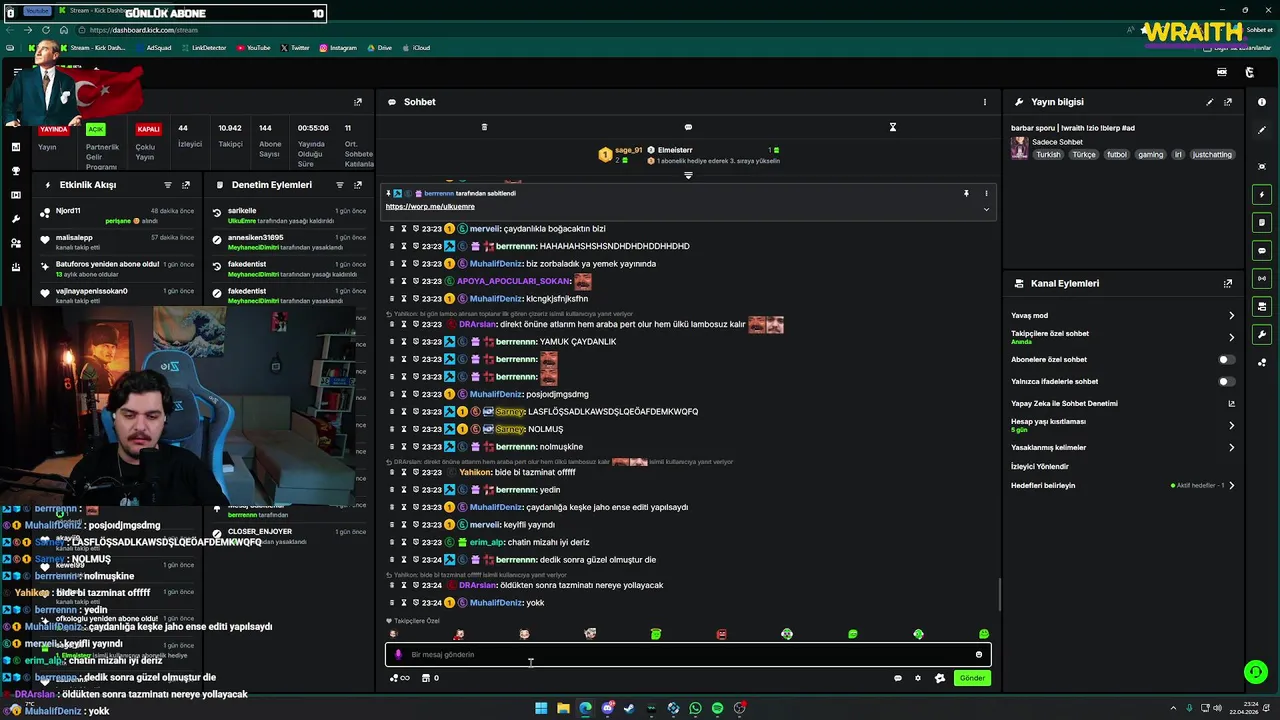This screenshot has height=720, width=1280.
Task: Click the message input field
Action: [x=688, y=654]
